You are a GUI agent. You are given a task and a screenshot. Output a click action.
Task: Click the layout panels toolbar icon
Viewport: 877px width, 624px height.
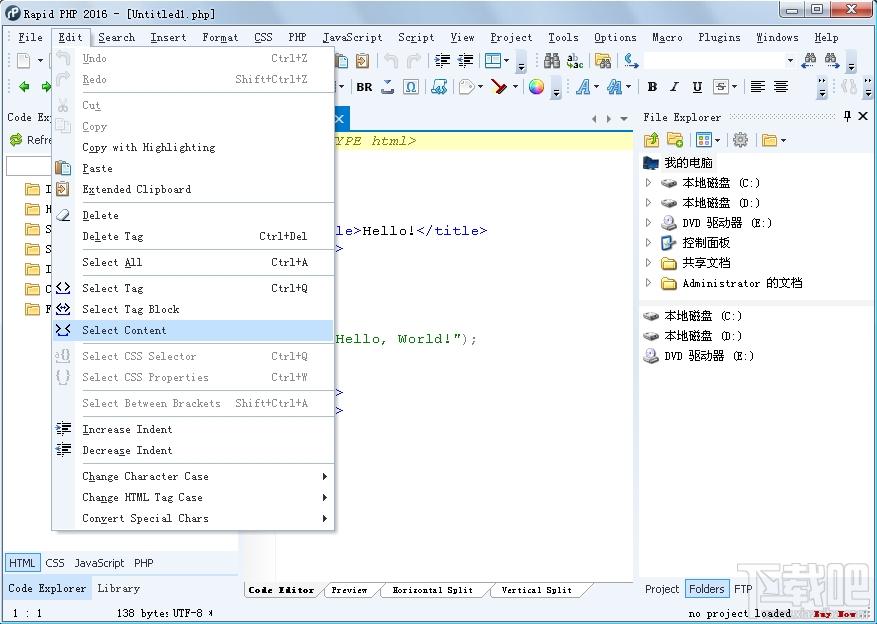[x=493, y=60]
